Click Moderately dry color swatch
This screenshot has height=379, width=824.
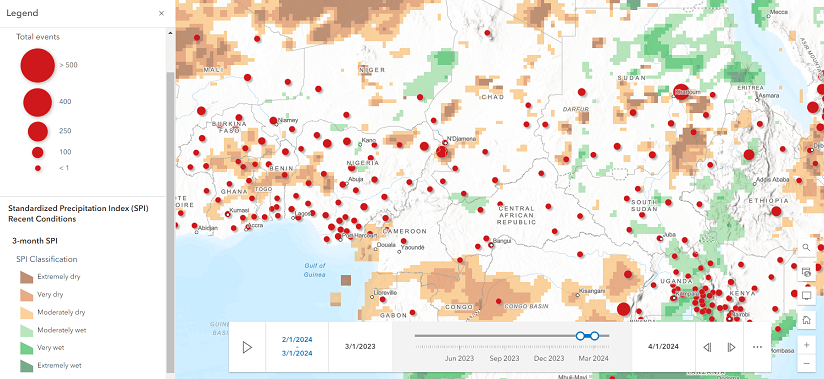pos(27,312)
